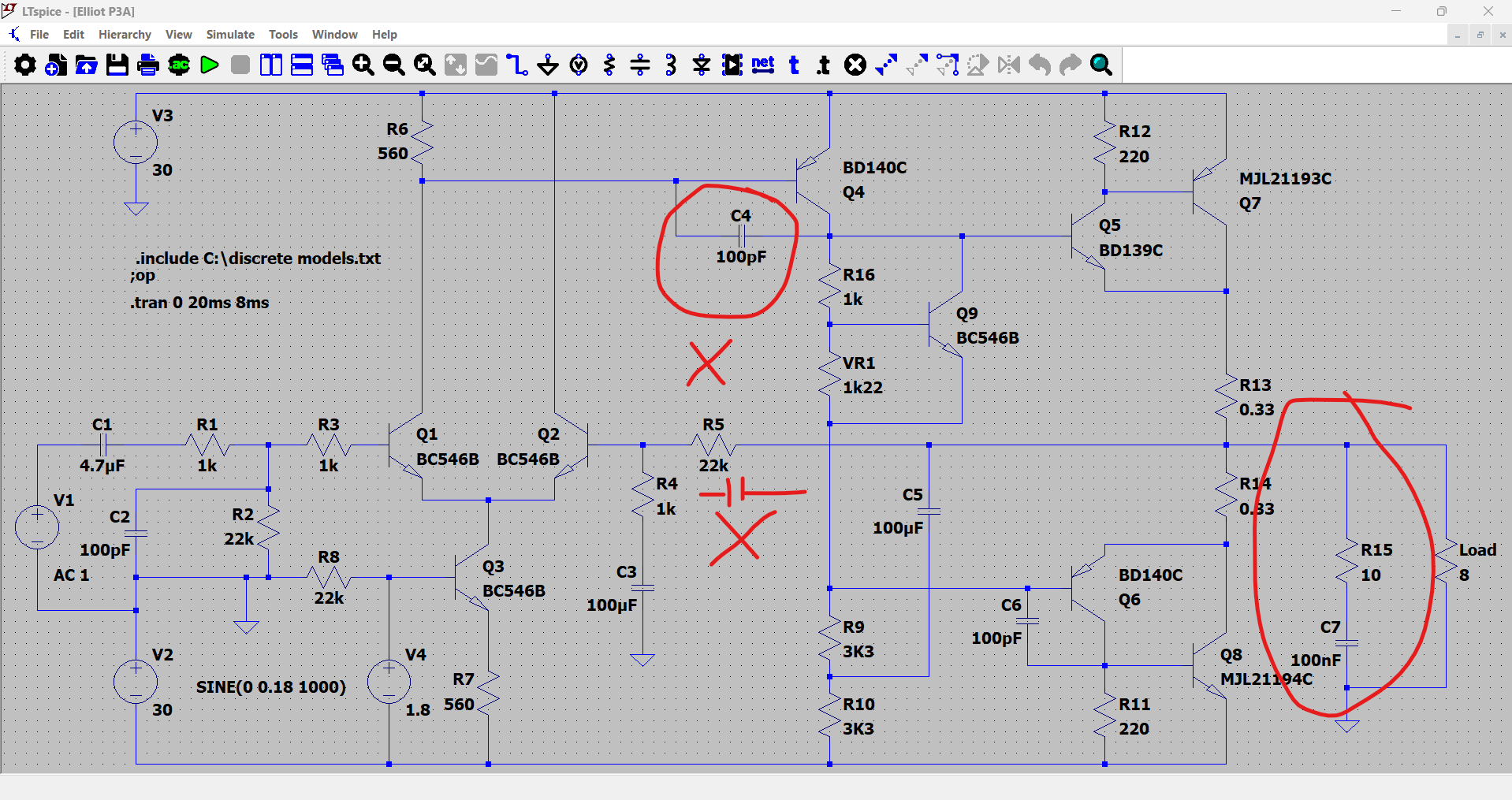Place a Capacitor

(x=640, y=65)
